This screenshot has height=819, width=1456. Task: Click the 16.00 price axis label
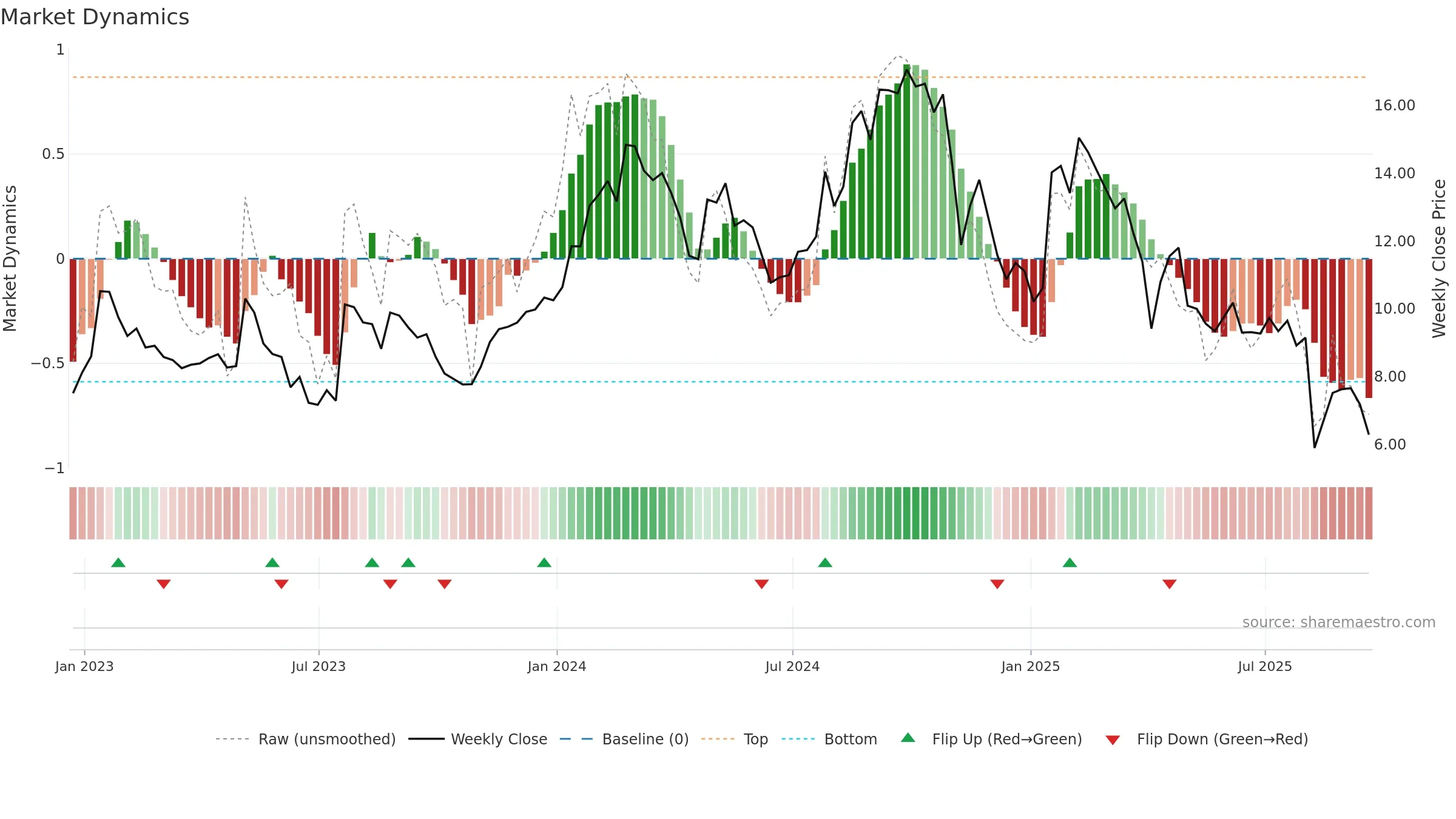coord(1395,106)
